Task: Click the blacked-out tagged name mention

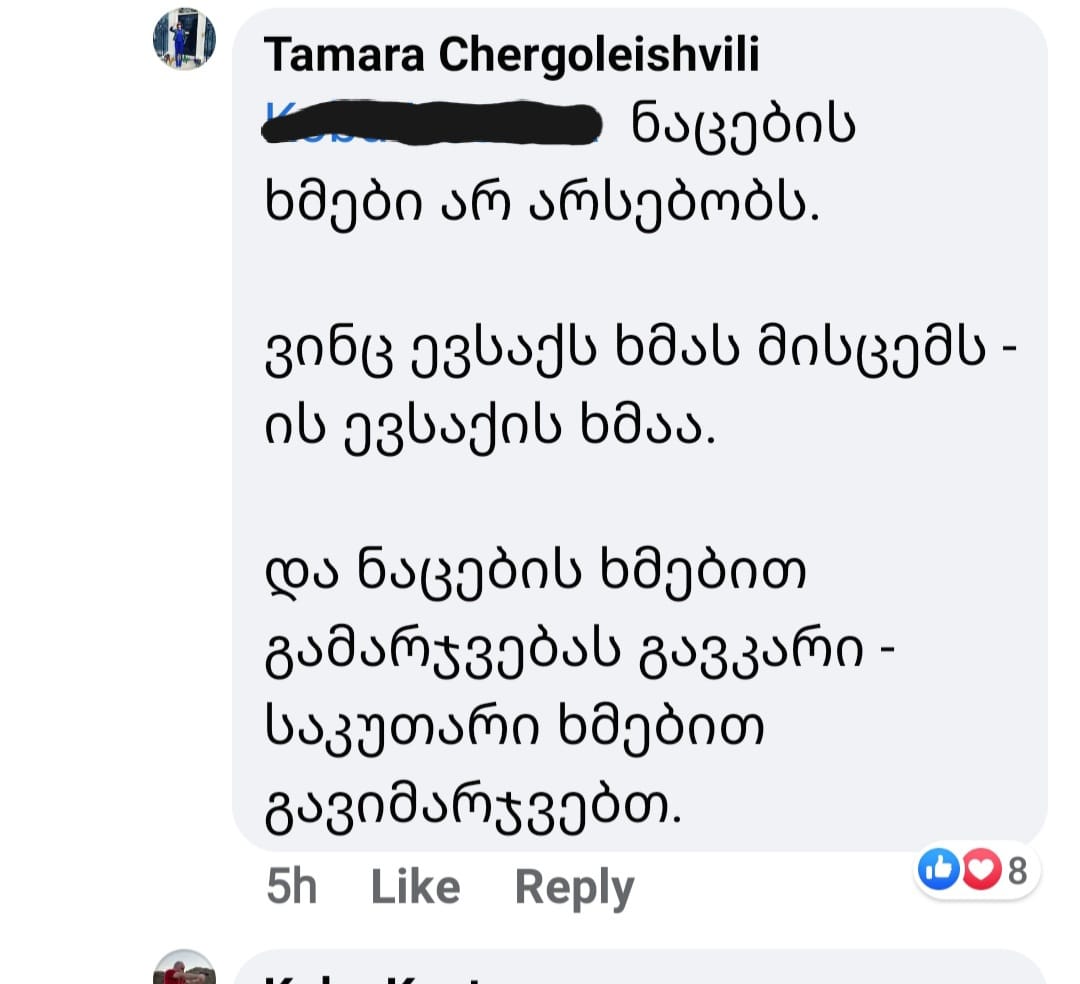Action: pyautogui.click(x=431, y=127)
